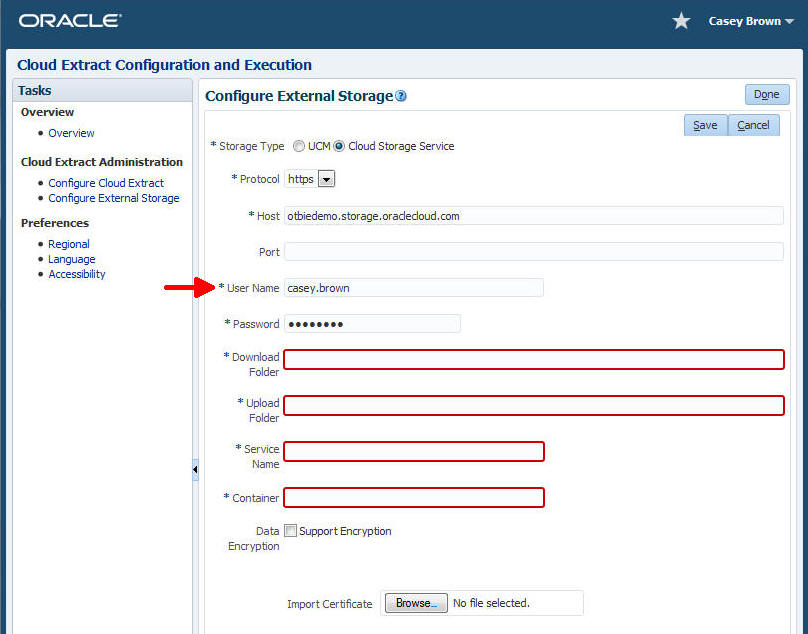Click the Oracle logo

(x=69, y=19)
